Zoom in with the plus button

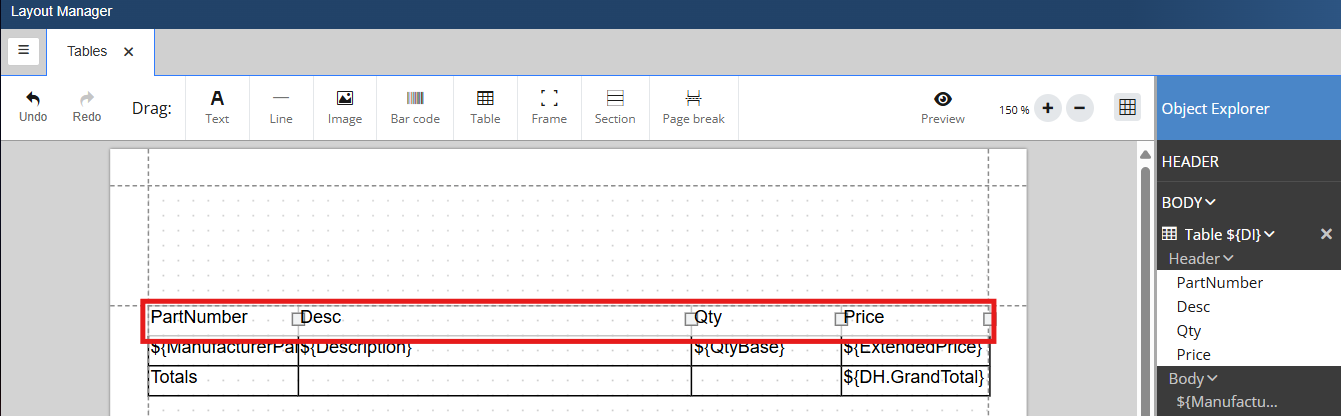pos(1047,108)
